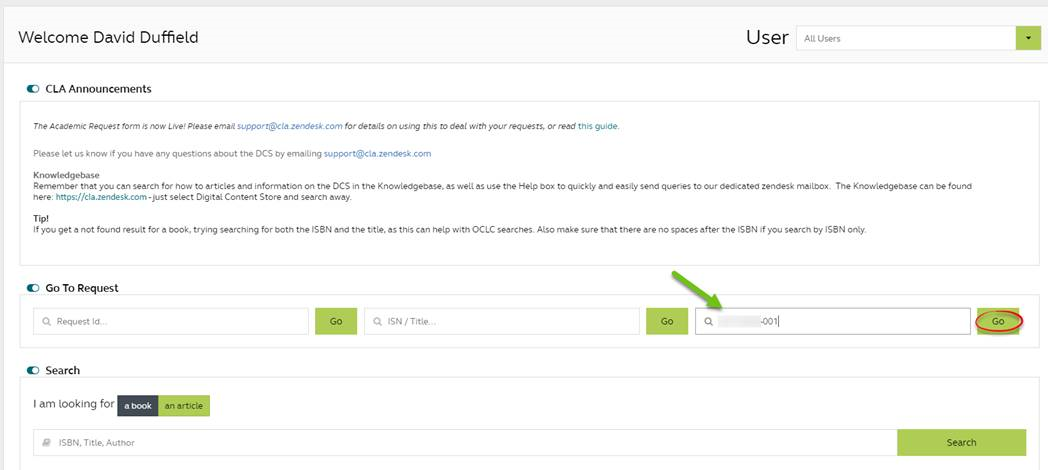Viewport: 1048px width, 470px height.
Task: Open the 'this guide' link
Action: (597, 127)
